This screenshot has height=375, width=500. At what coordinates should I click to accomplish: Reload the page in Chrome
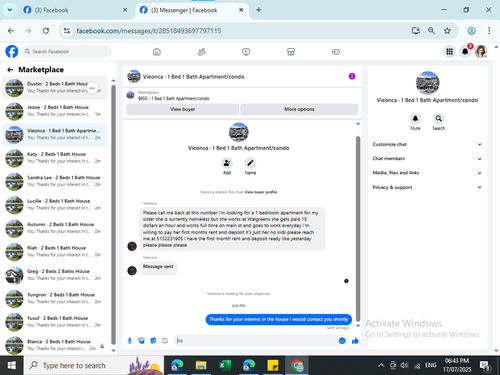click(46, 31)
